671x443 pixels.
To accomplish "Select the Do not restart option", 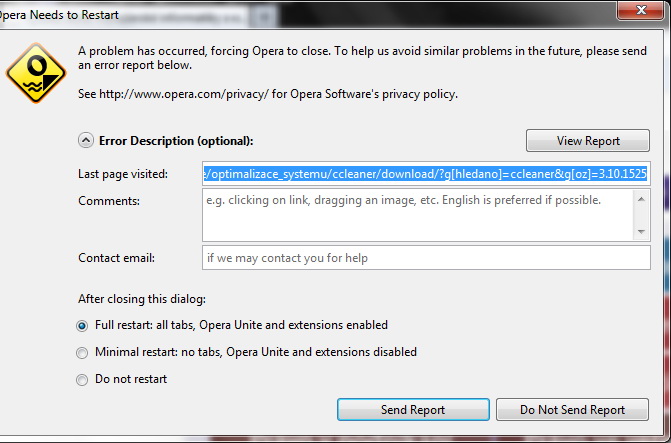I will (82, 379).
